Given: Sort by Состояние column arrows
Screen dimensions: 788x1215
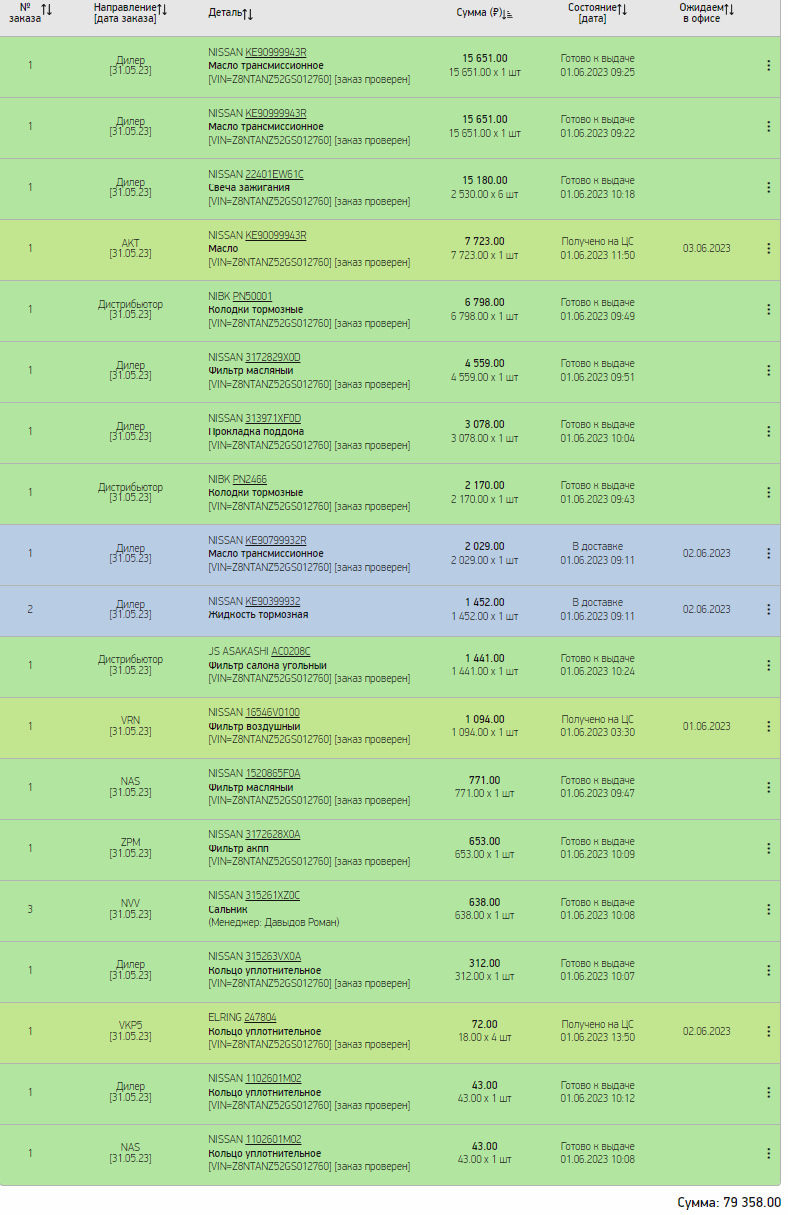Looking at the screenshot, I should [x=622, y=9].
